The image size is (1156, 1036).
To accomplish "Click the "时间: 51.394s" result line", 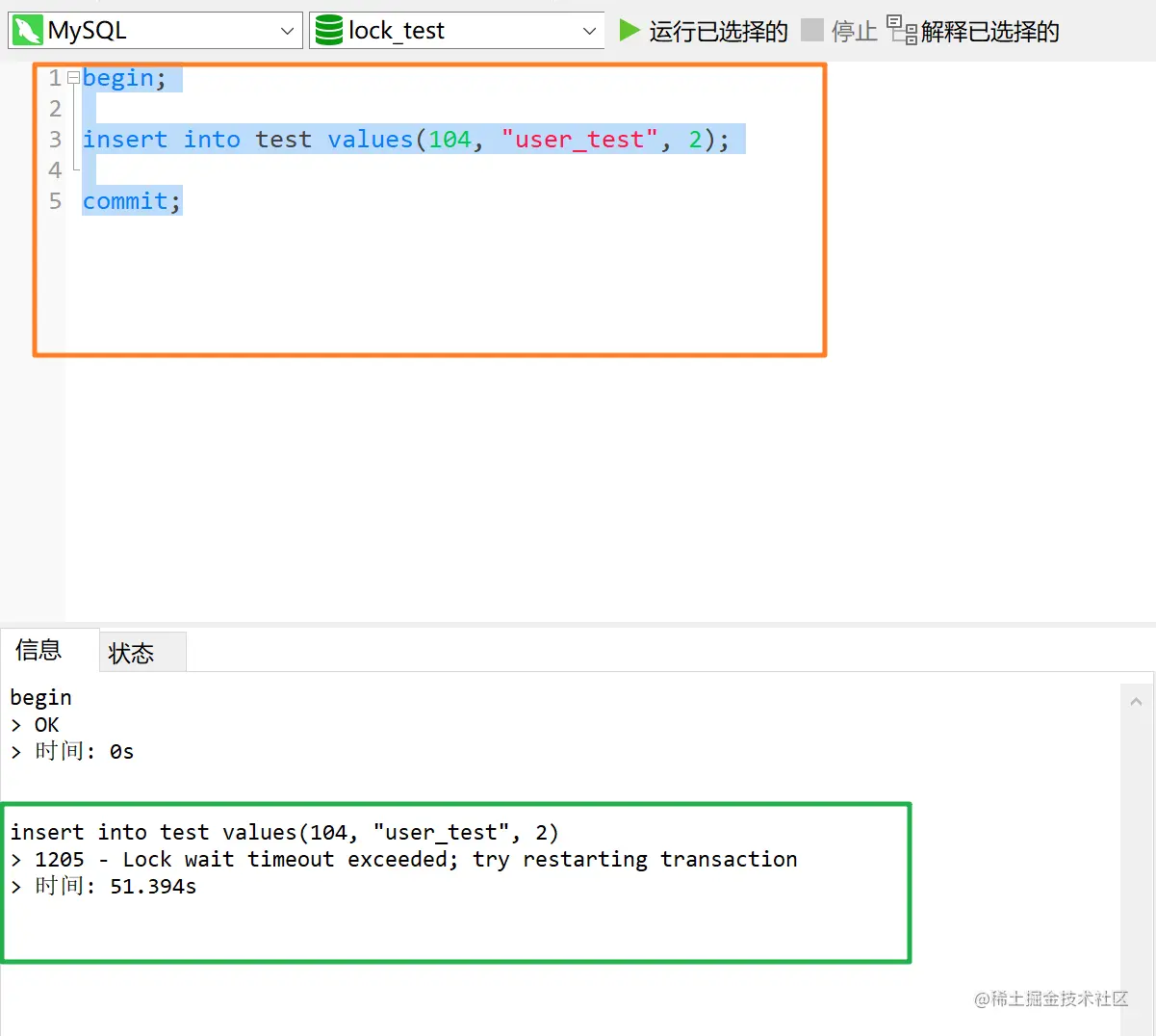I will [x=104, y=886].
